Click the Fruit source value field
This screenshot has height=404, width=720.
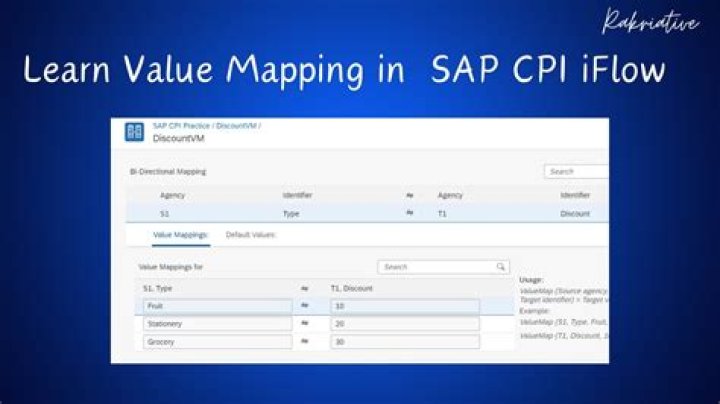point(218,306)
